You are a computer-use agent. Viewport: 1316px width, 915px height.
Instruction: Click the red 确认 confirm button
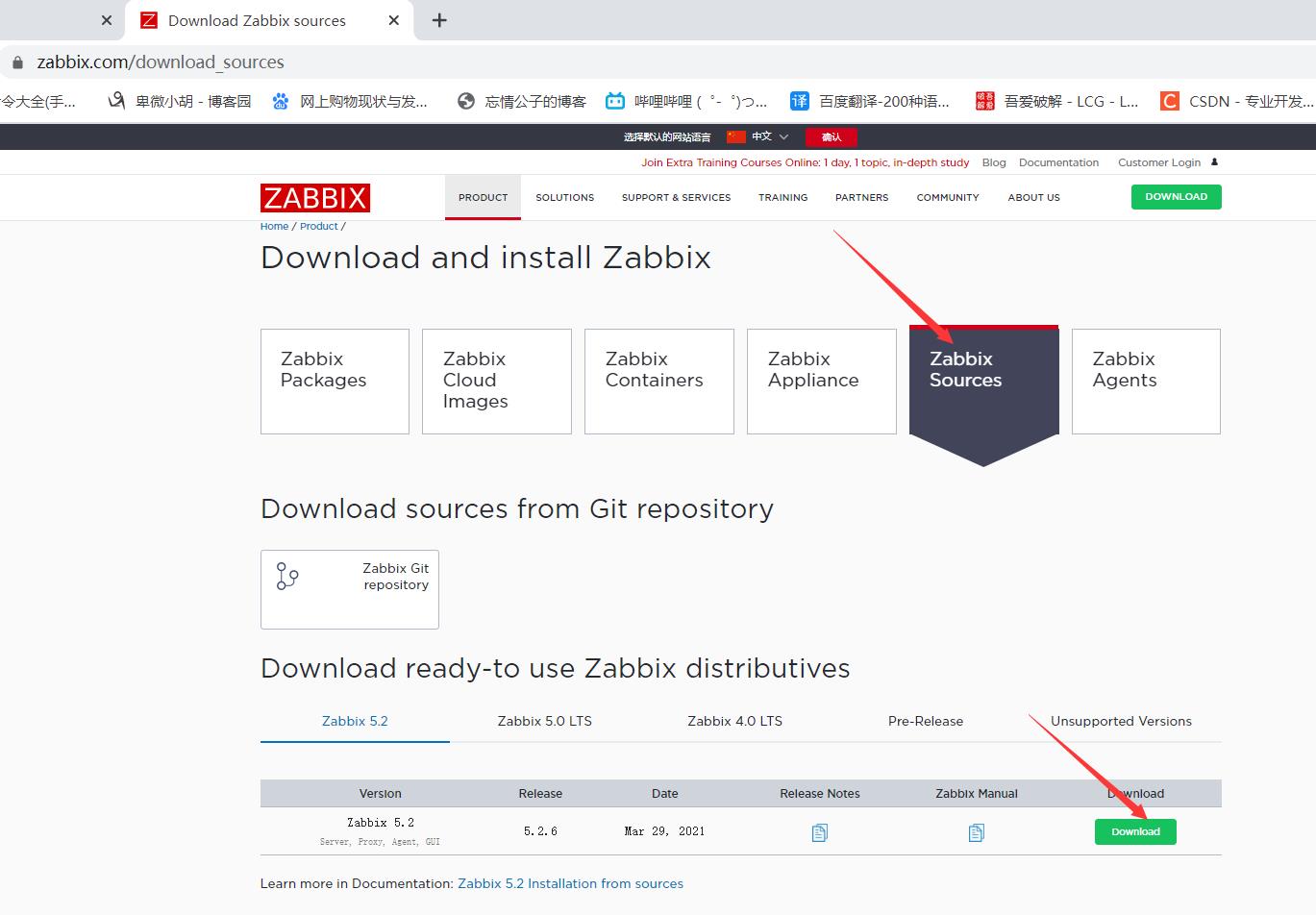[832, 136]
